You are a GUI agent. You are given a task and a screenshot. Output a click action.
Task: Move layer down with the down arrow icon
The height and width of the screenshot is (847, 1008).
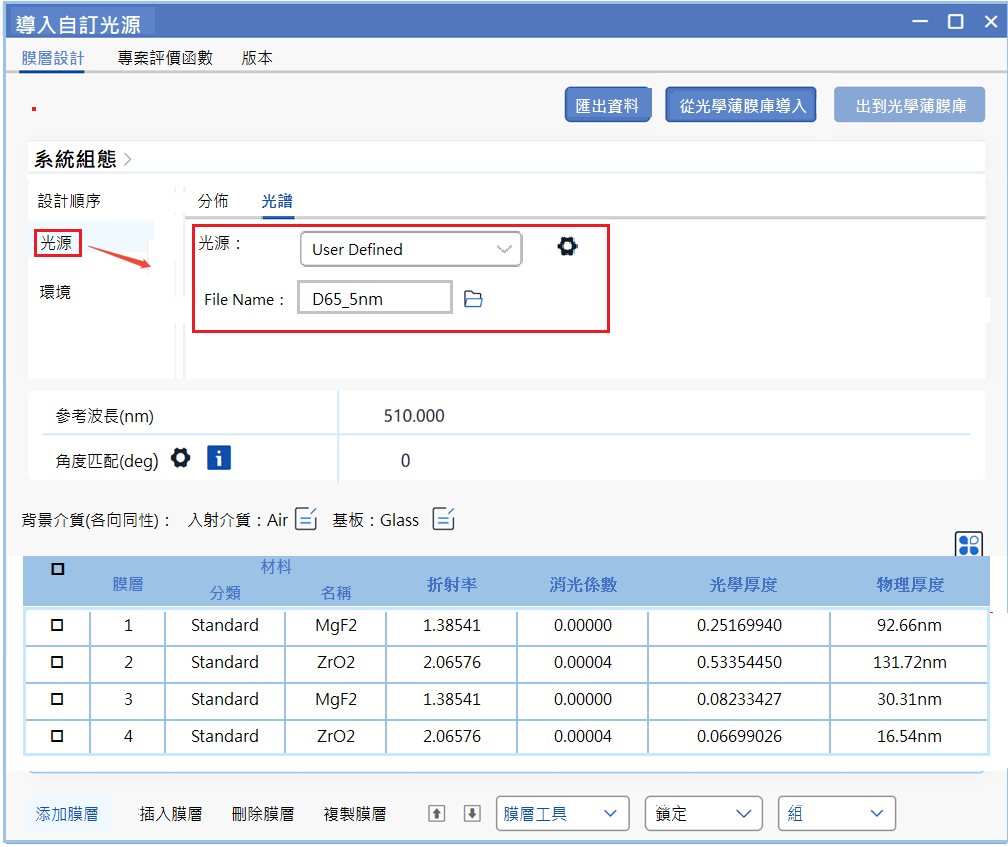click(472, 814)
